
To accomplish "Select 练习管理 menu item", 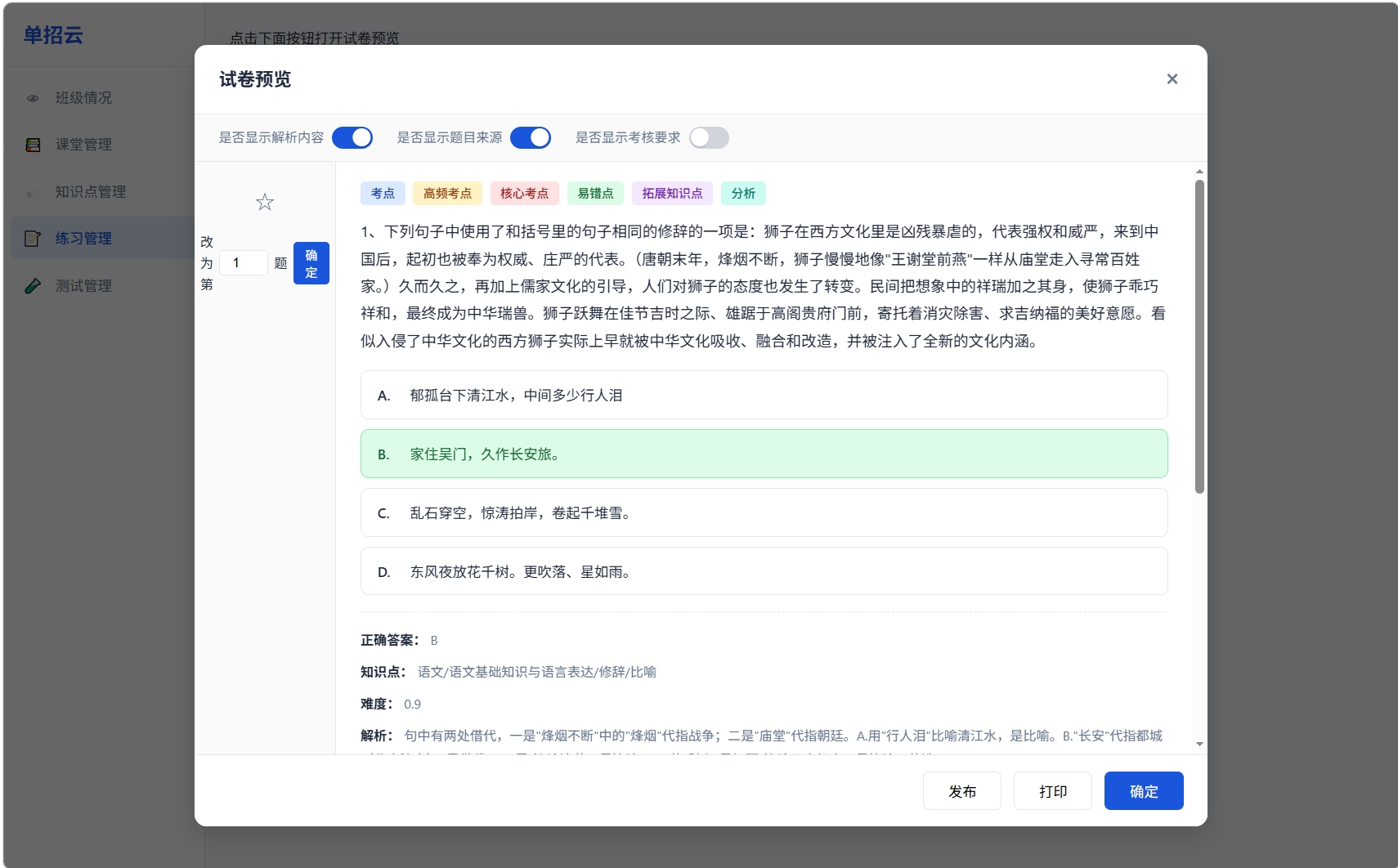I will tap(102, 239).
